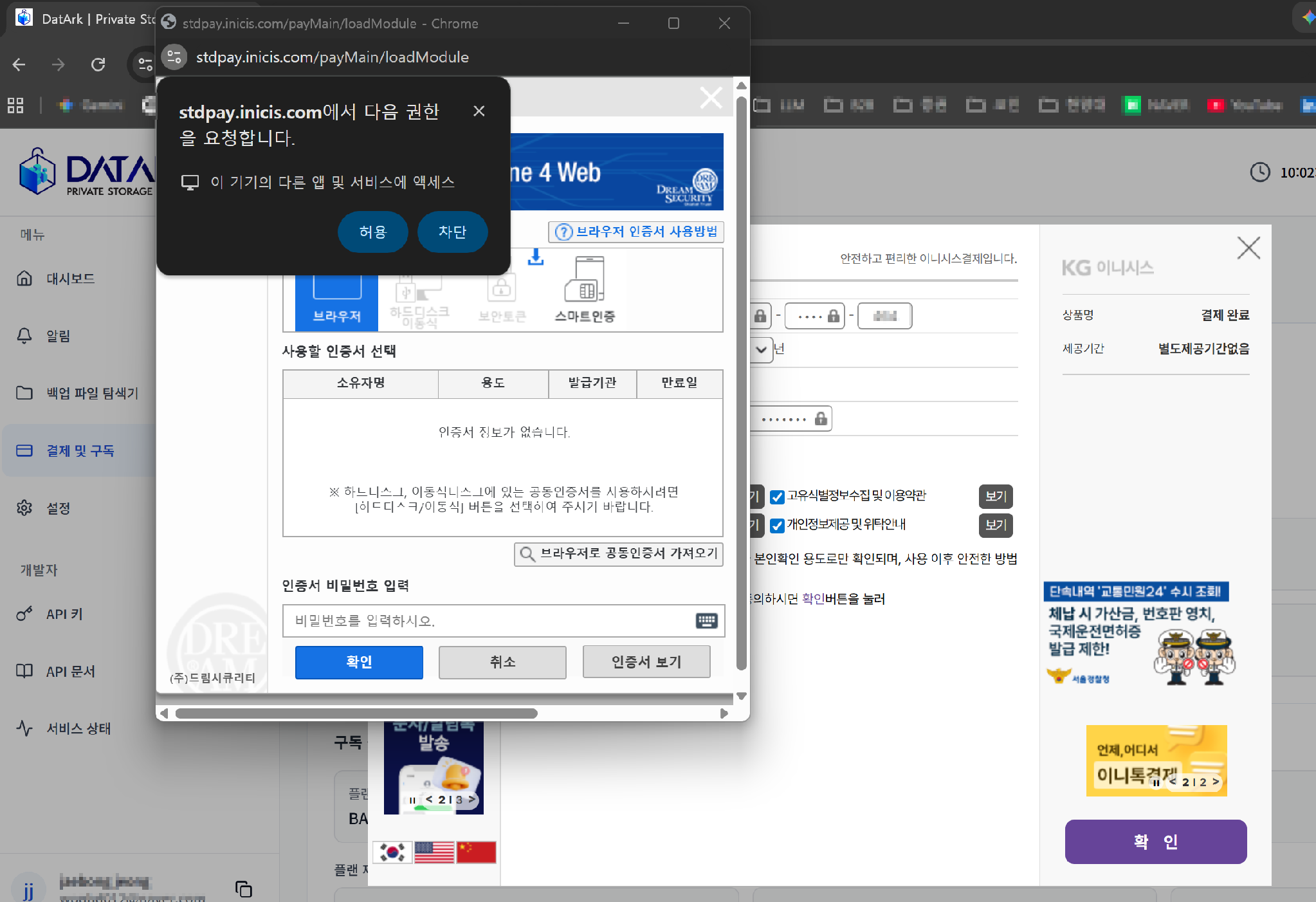The image size is (1316, 902).
Task: Click 브라우저로 공동인증서 가져오기 button
Action: pyautogui.click(x=618, y=554)
